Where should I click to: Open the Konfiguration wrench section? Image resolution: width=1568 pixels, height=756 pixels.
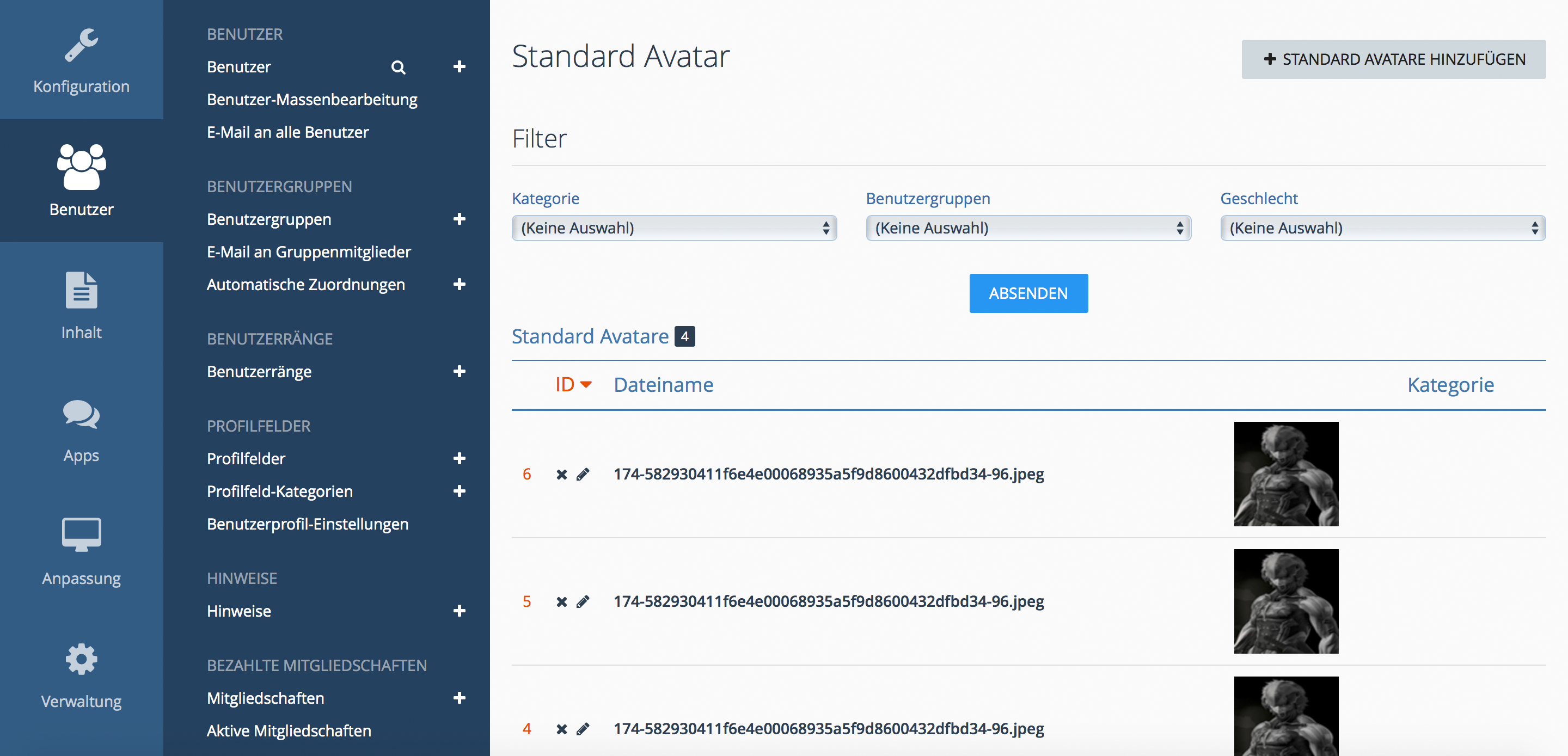click(x=81, y=60)
